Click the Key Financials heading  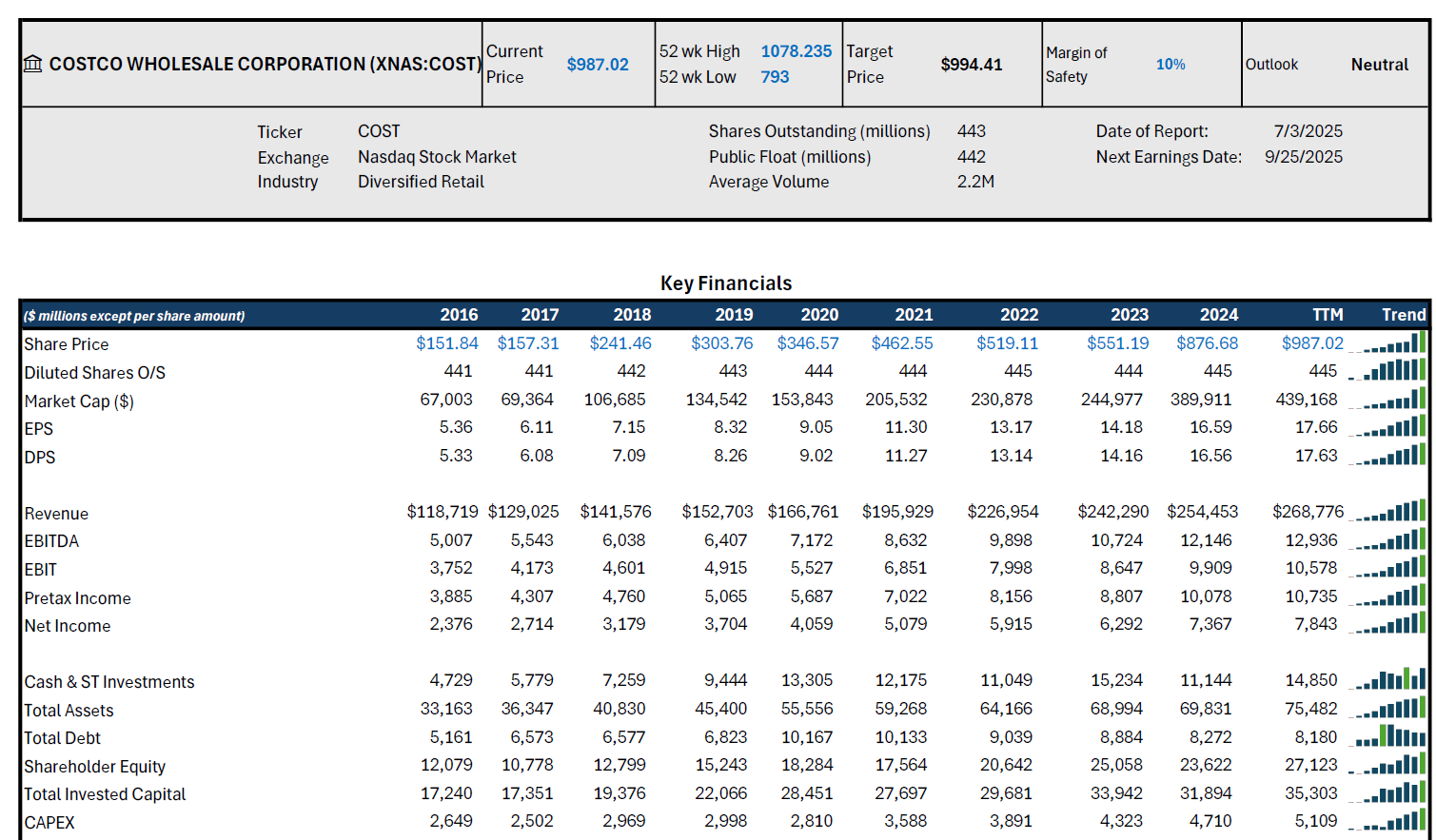click(726, 283)
